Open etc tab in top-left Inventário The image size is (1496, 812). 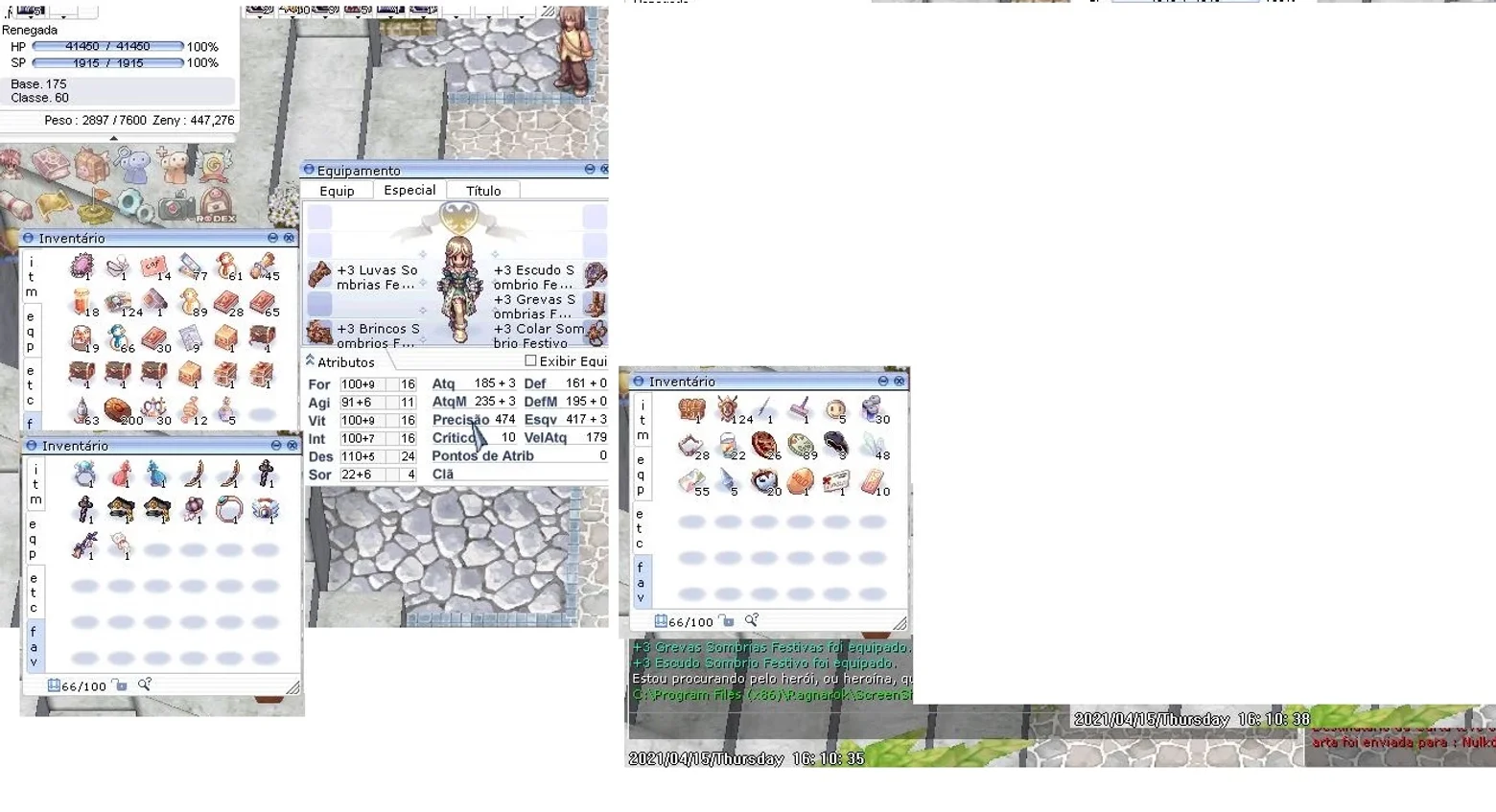click(x=31, y=384)
